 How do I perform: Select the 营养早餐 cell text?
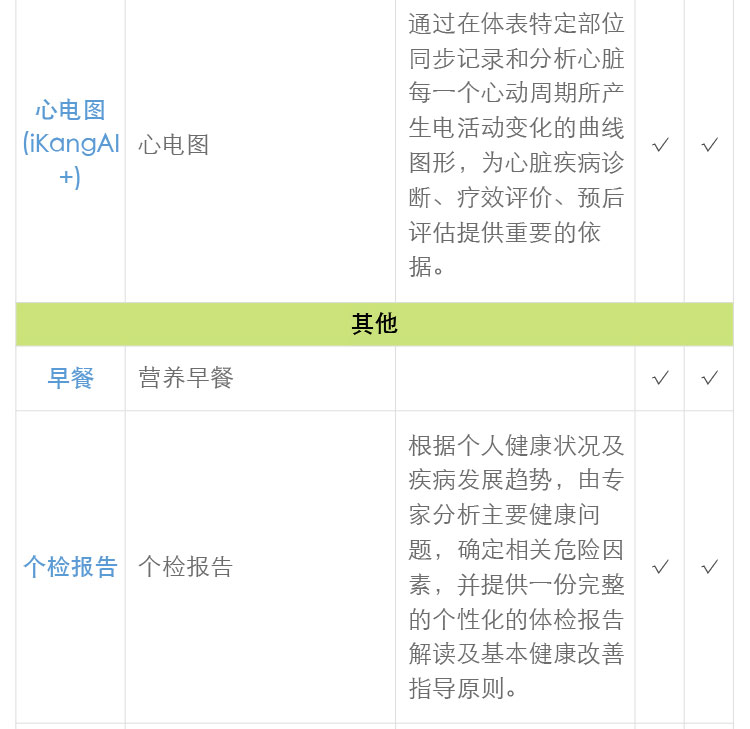pos(186,378)
